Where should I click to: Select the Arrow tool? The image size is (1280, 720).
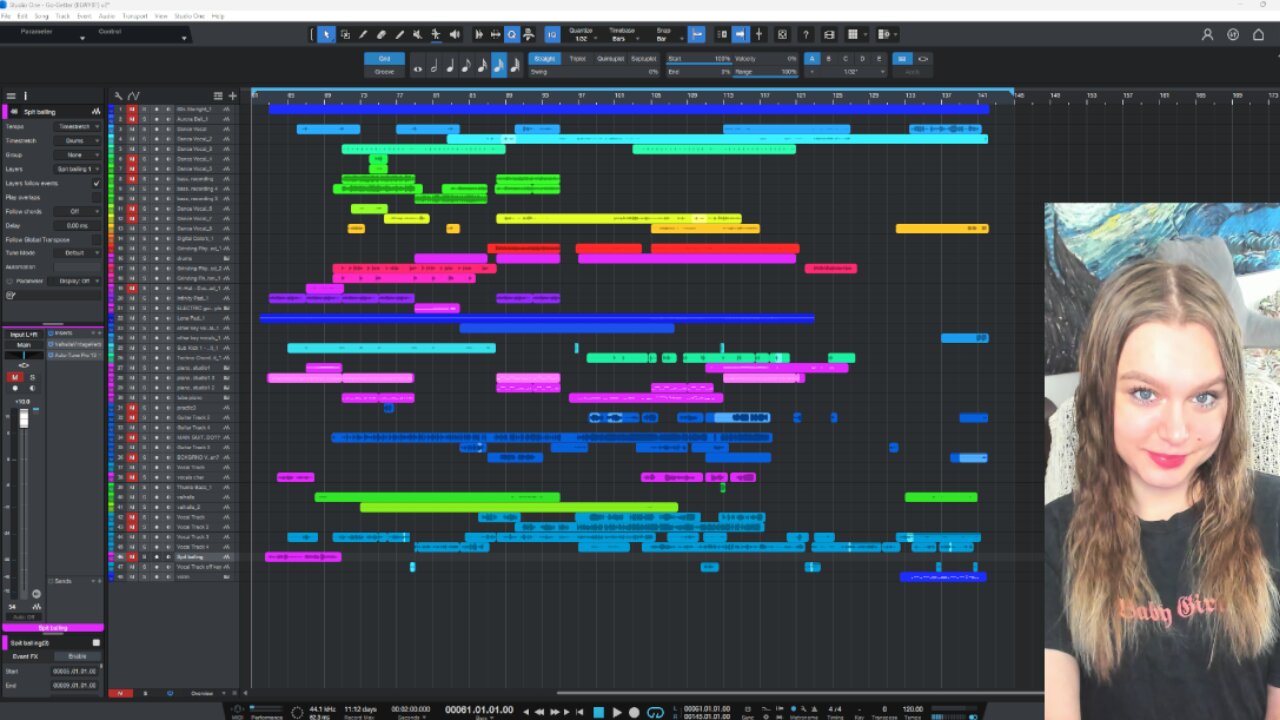click(x=326, y=35)
